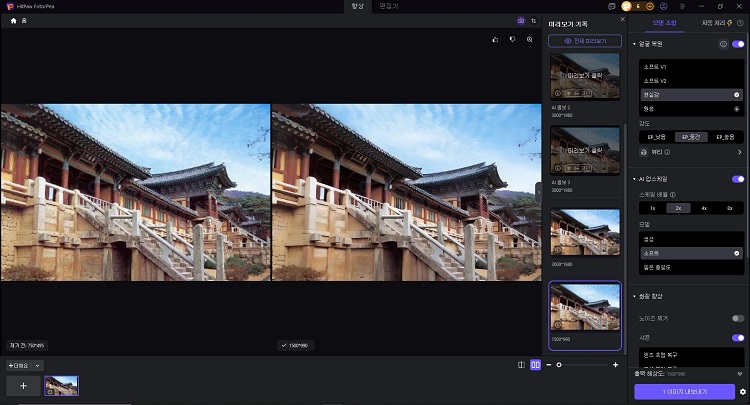
Task: Select the fourth face model (환생) in the list
Action: (692, 109)
